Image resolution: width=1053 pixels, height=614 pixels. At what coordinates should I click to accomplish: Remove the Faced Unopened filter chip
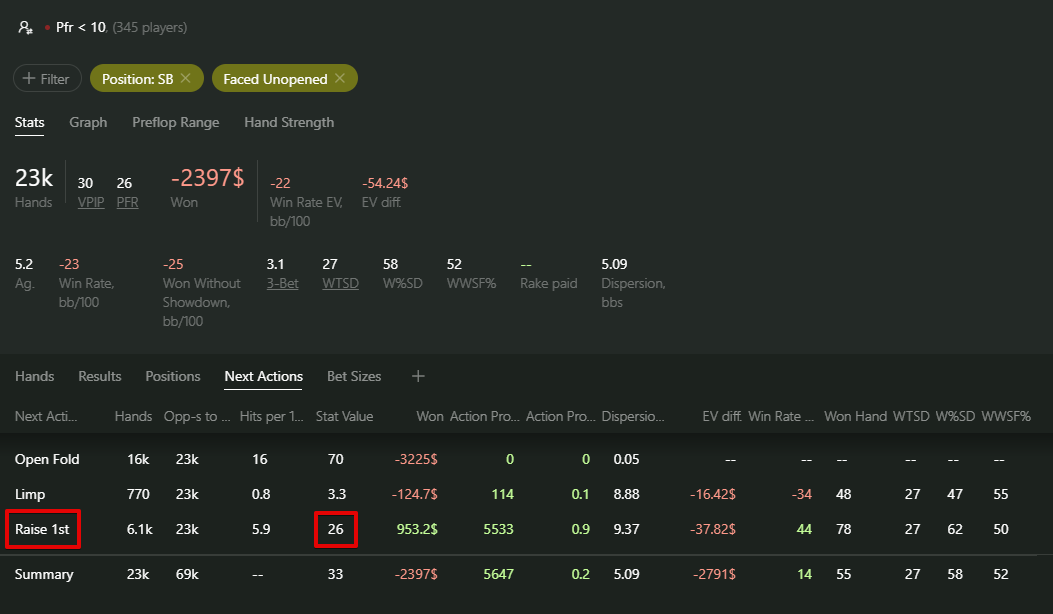340,78
